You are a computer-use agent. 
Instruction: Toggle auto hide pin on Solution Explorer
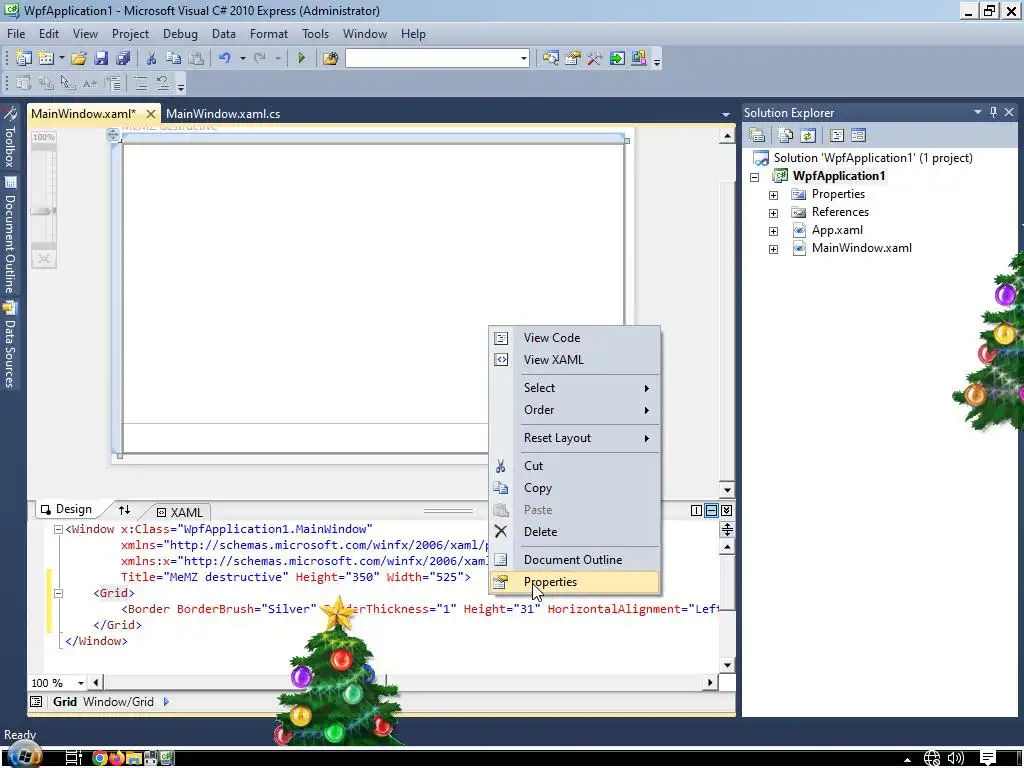click(993, 112)
